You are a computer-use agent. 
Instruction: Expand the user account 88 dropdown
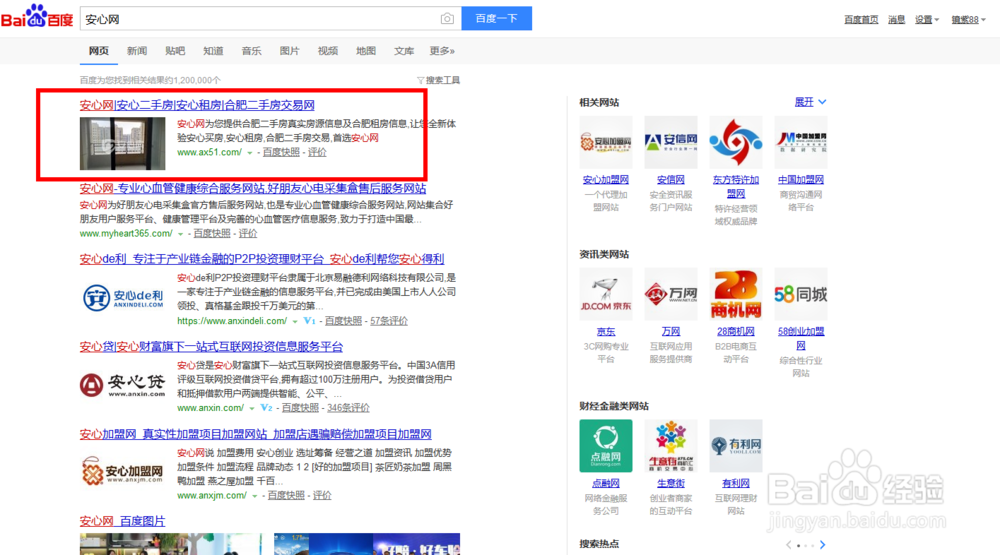click(x=968, y=20)
